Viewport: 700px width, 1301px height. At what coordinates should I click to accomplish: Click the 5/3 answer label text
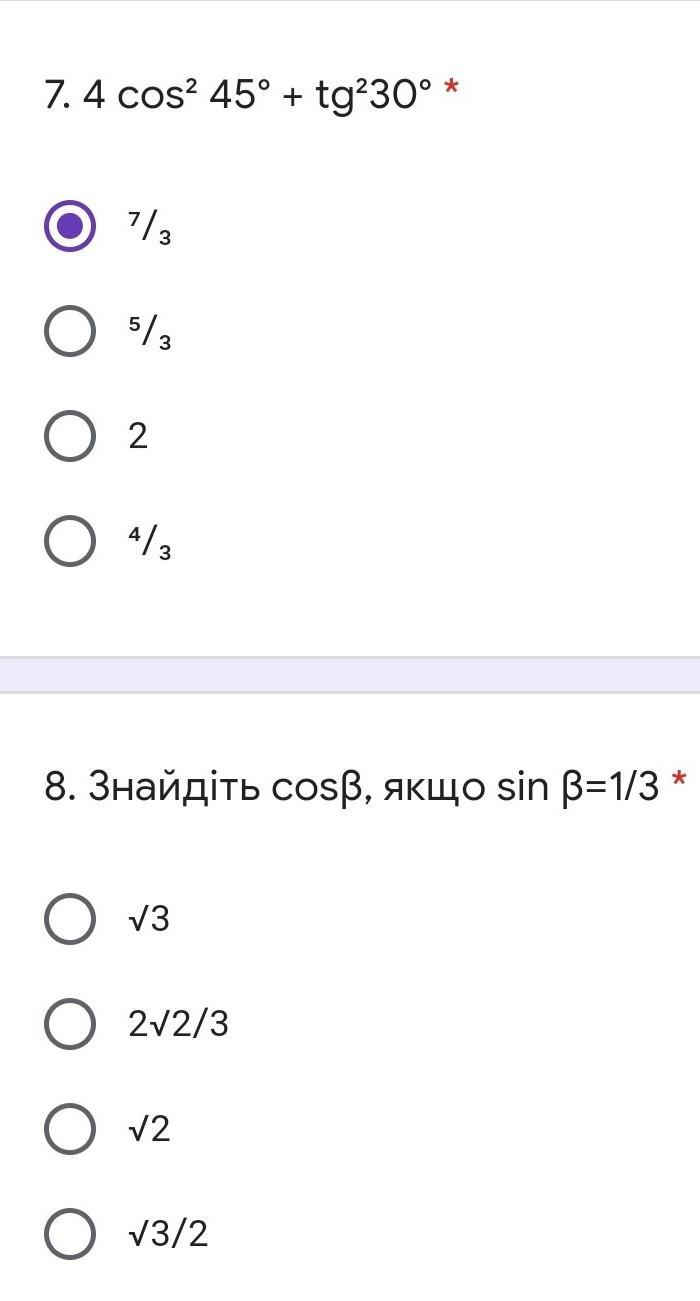click(x=149, y=333)
